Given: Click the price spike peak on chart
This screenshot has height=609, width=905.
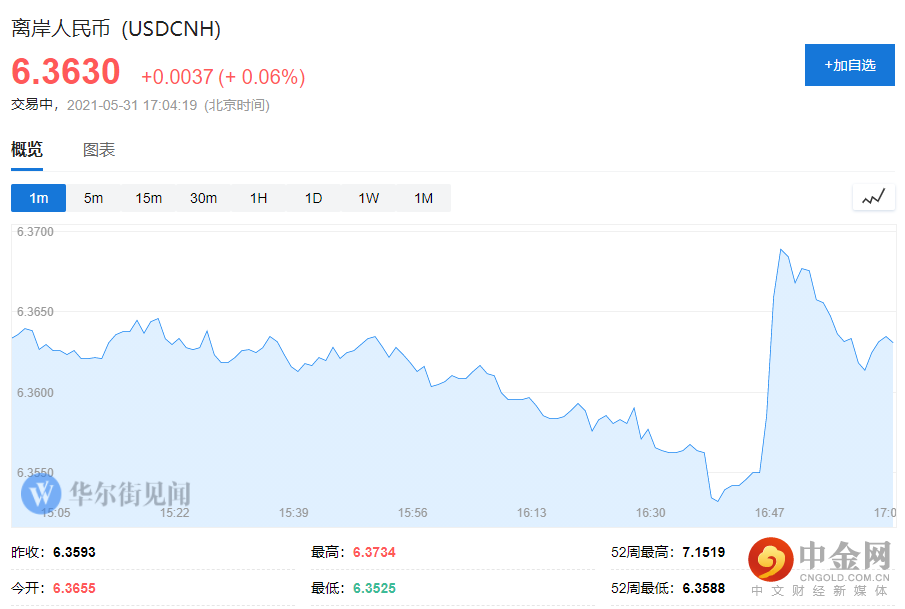Looking at the screenshot, I should pyautogui.click(x=781, y=250).
